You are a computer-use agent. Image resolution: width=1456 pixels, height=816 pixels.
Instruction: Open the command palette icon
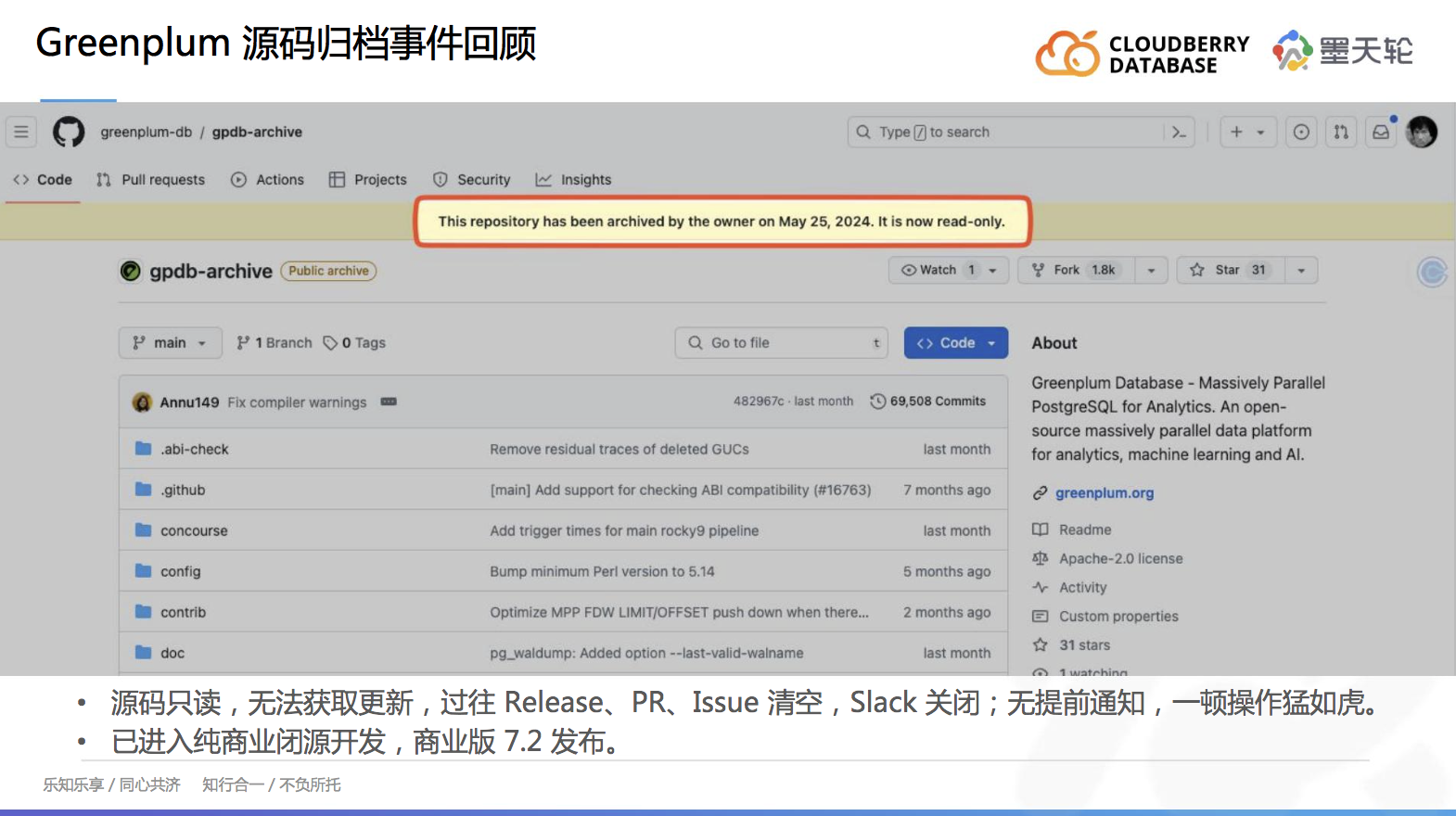(x=1179, y=132)
